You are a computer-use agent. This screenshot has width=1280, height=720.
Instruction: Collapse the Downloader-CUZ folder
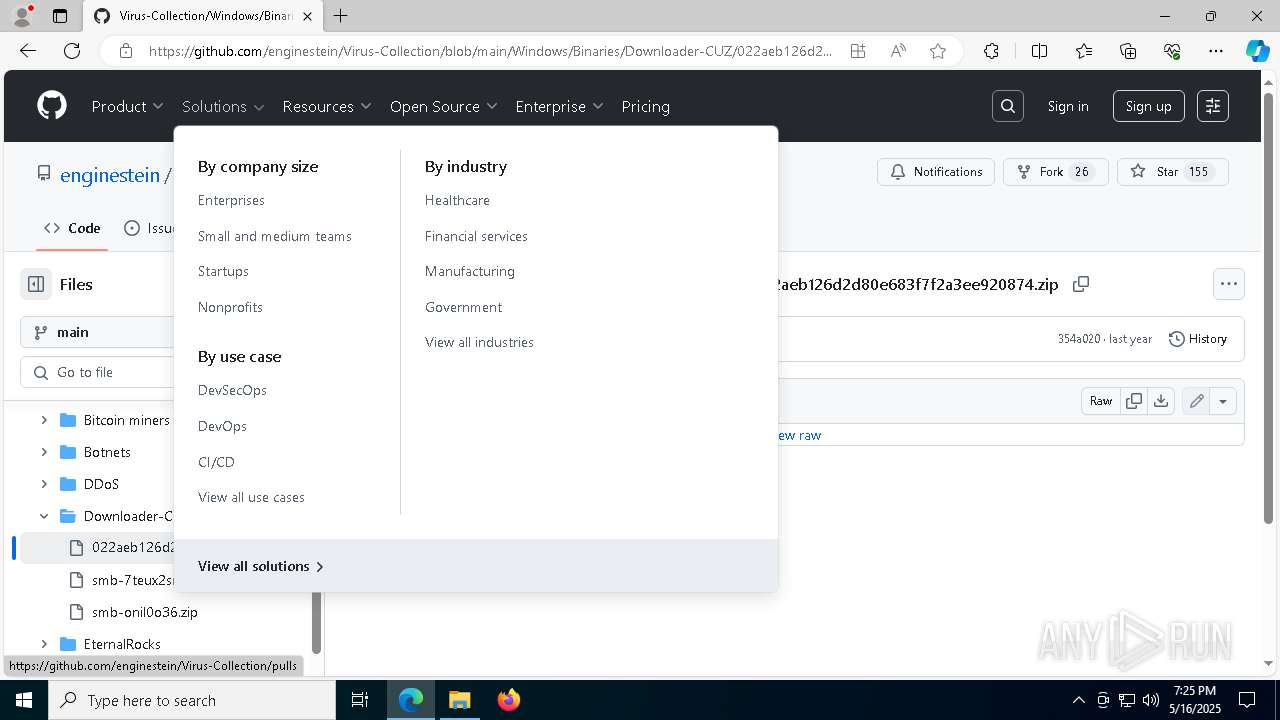tap(44, 516)
